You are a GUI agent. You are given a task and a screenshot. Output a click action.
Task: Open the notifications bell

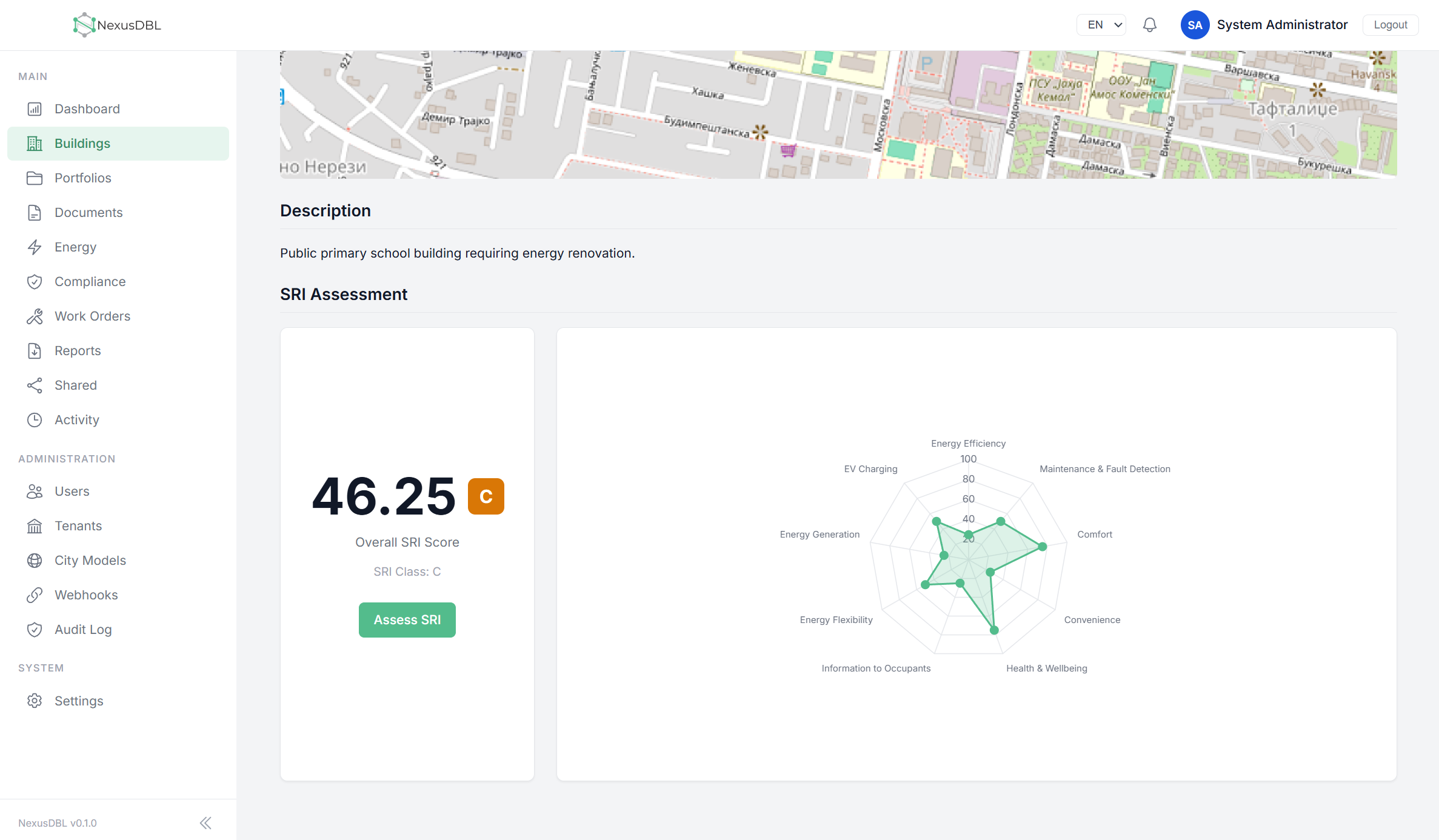1150,25
